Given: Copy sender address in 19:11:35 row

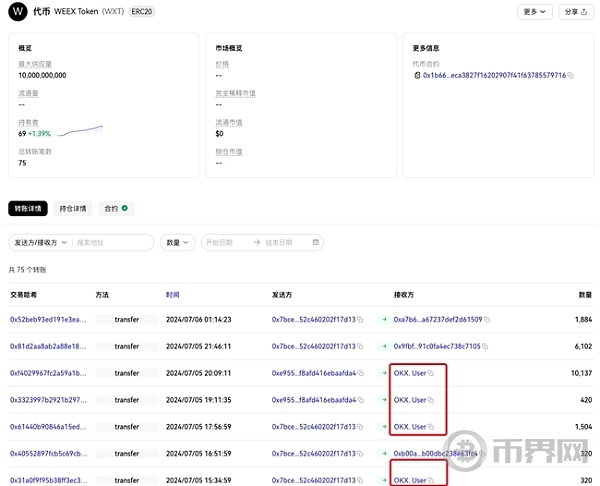Looking at the screenshot, I should 360,400.
